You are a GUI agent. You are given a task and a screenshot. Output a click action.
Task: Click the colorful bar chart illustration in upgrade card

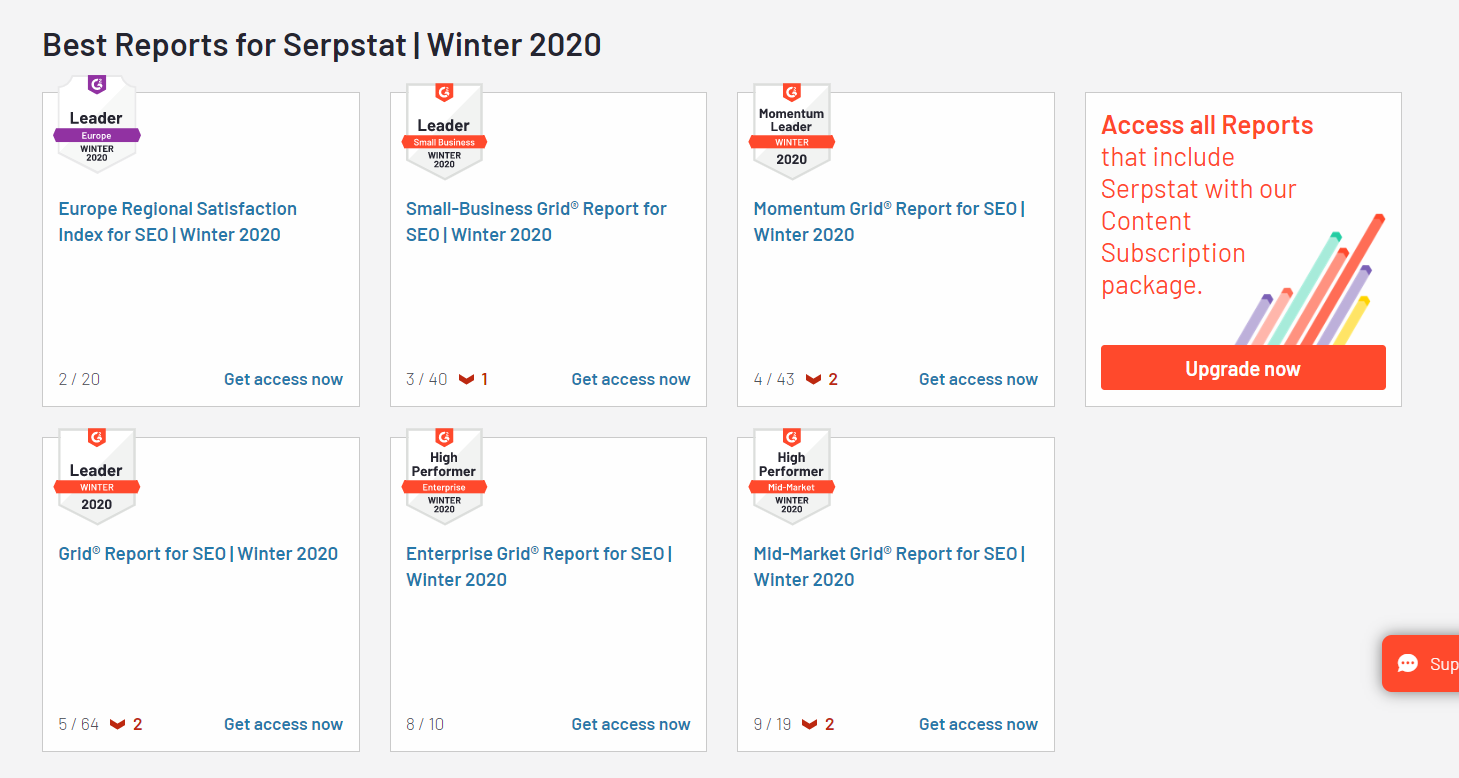point(1310,280)
